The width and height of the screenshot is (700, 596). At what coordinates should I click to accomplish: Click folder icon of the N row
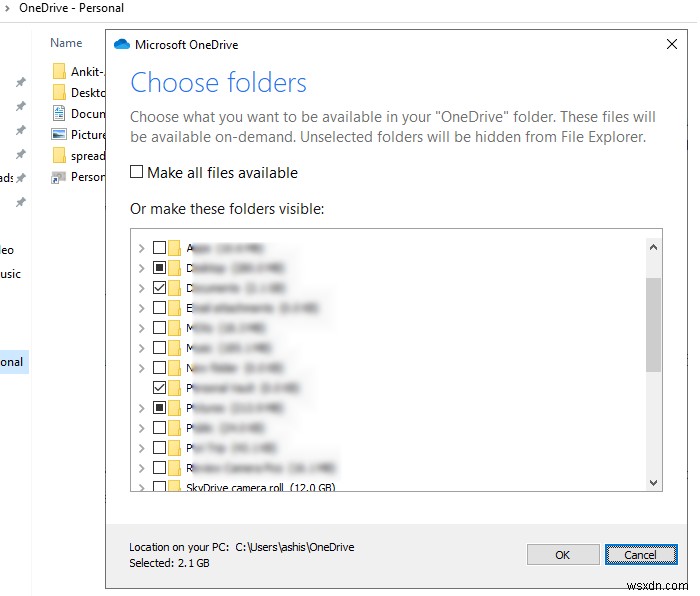[x=175, y=367]
